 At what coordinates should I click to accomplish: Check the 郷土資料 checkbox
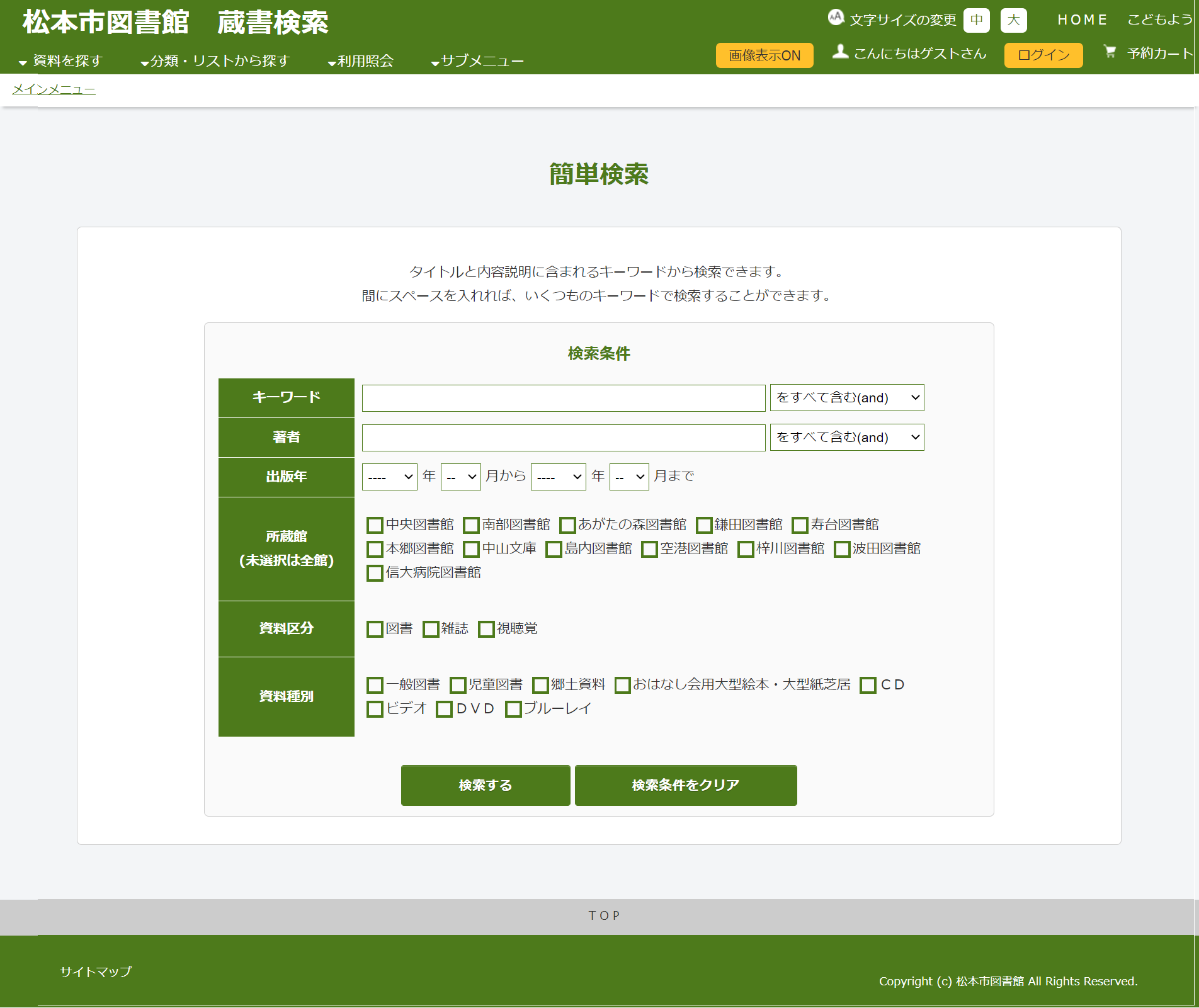point(540,685)
